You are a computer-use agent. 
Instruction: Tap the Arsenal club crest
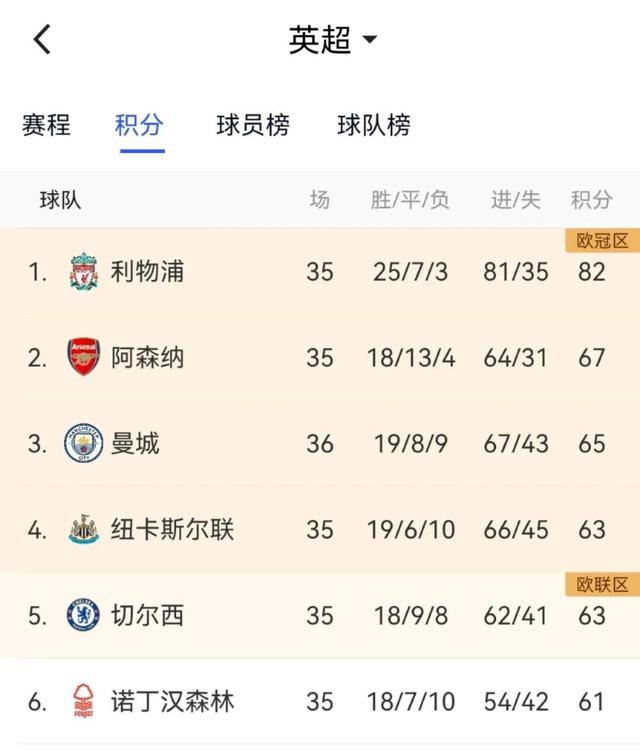(x=84, y=357)
